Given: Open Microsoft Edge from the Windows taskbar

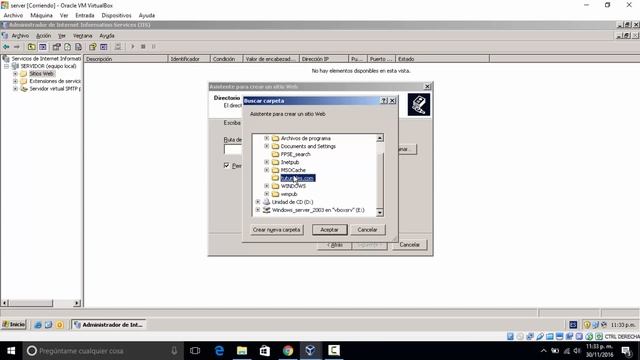Looking at the screenshot, I should 219,351.
